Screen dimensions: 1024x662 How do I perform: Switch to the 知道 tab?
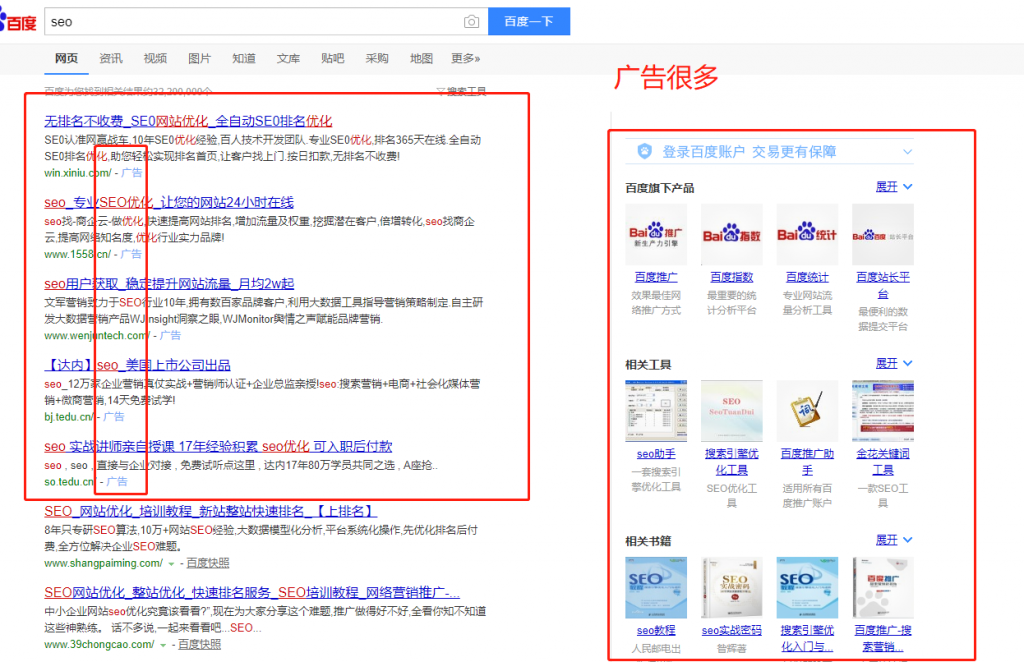(244, 59)
